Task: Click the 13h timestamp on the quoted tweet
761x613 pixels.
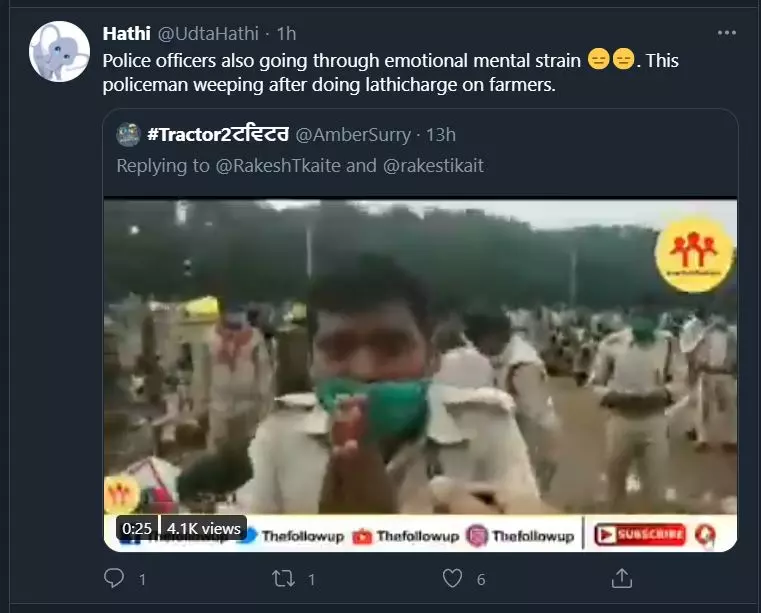Action: tap(439, 135)
